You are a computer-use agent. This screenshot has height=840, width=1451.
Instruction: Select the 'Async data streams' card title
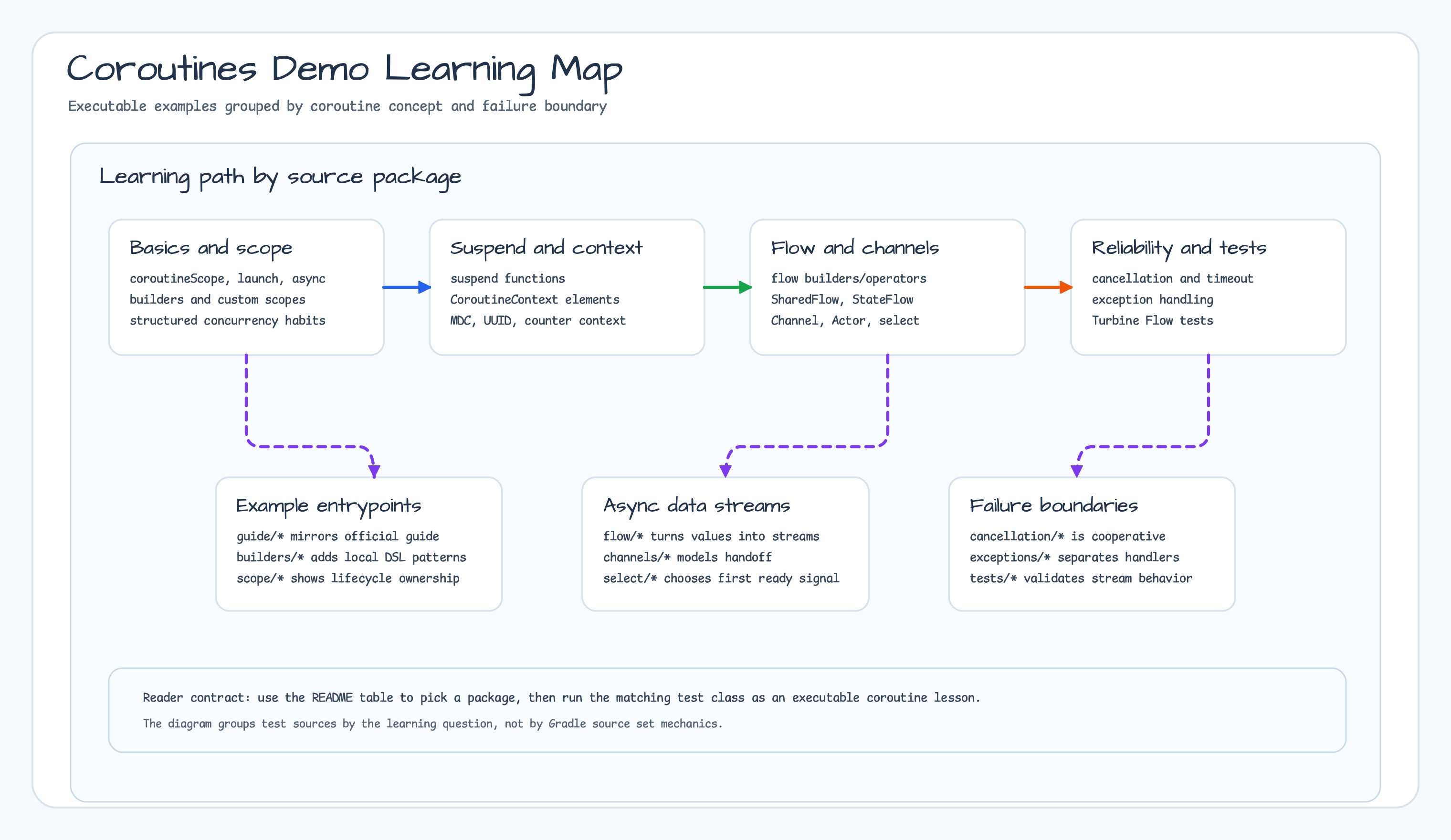tap(697, 506)
